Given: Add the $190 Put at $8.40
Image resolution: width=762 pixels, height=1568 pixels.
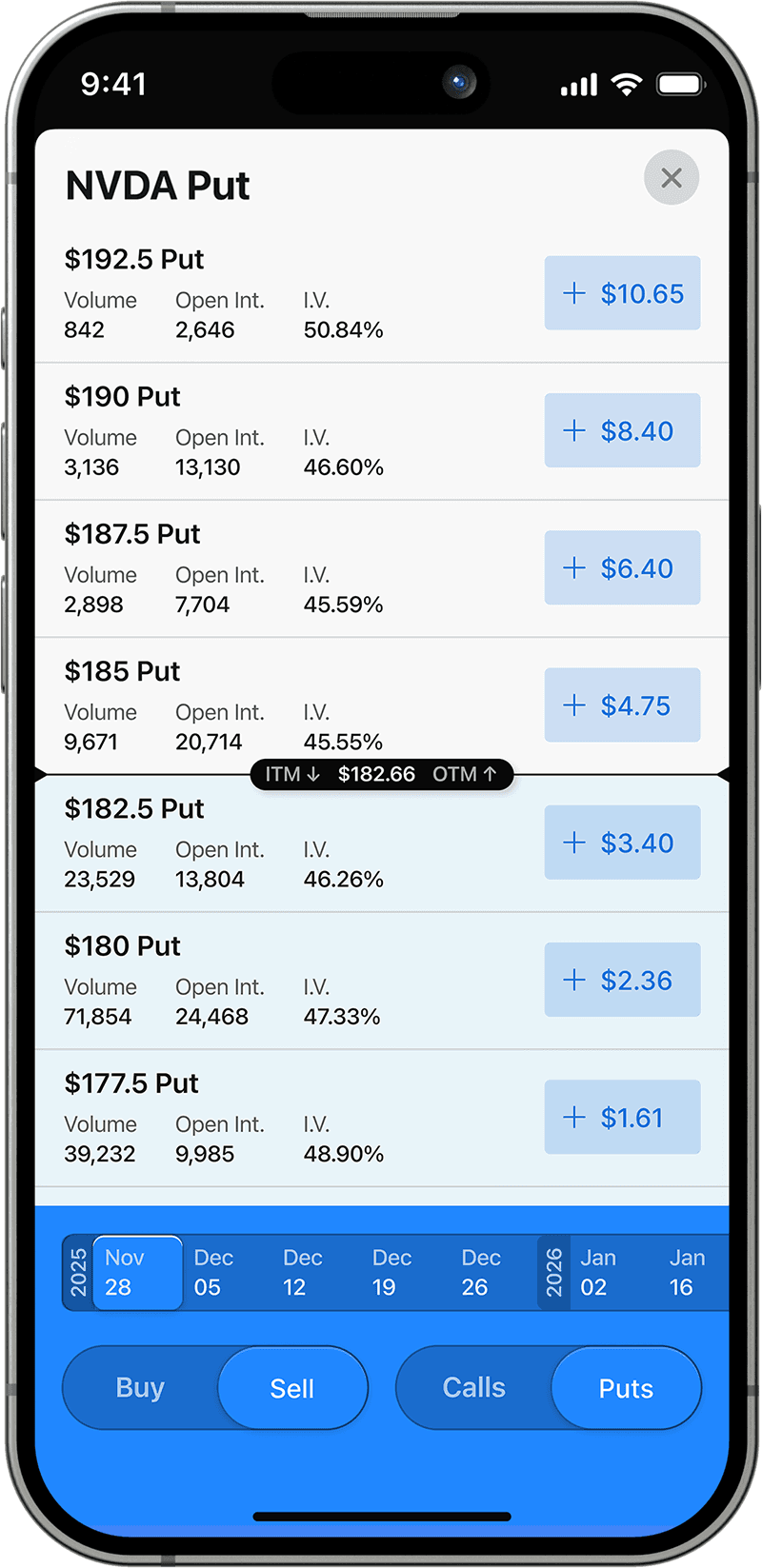Looking at the screenshot, I should [622, 430].
